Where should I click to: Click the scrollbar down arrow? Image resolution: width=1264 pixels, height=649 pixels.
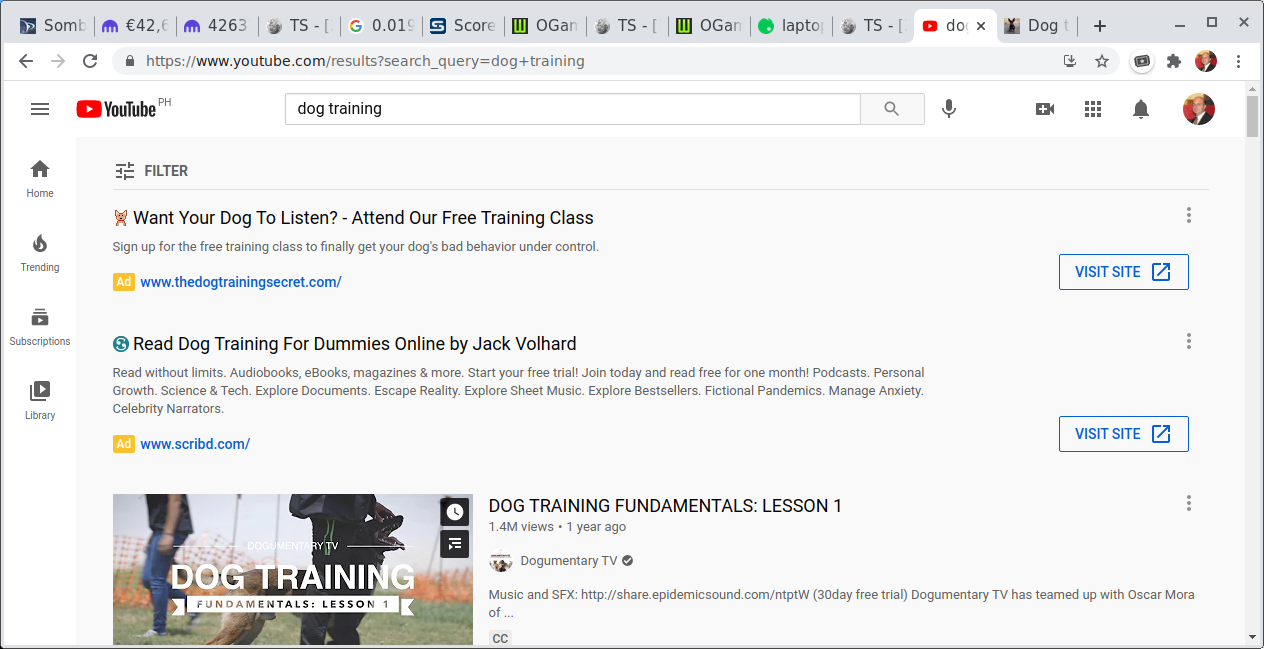tap(1252, 637)
